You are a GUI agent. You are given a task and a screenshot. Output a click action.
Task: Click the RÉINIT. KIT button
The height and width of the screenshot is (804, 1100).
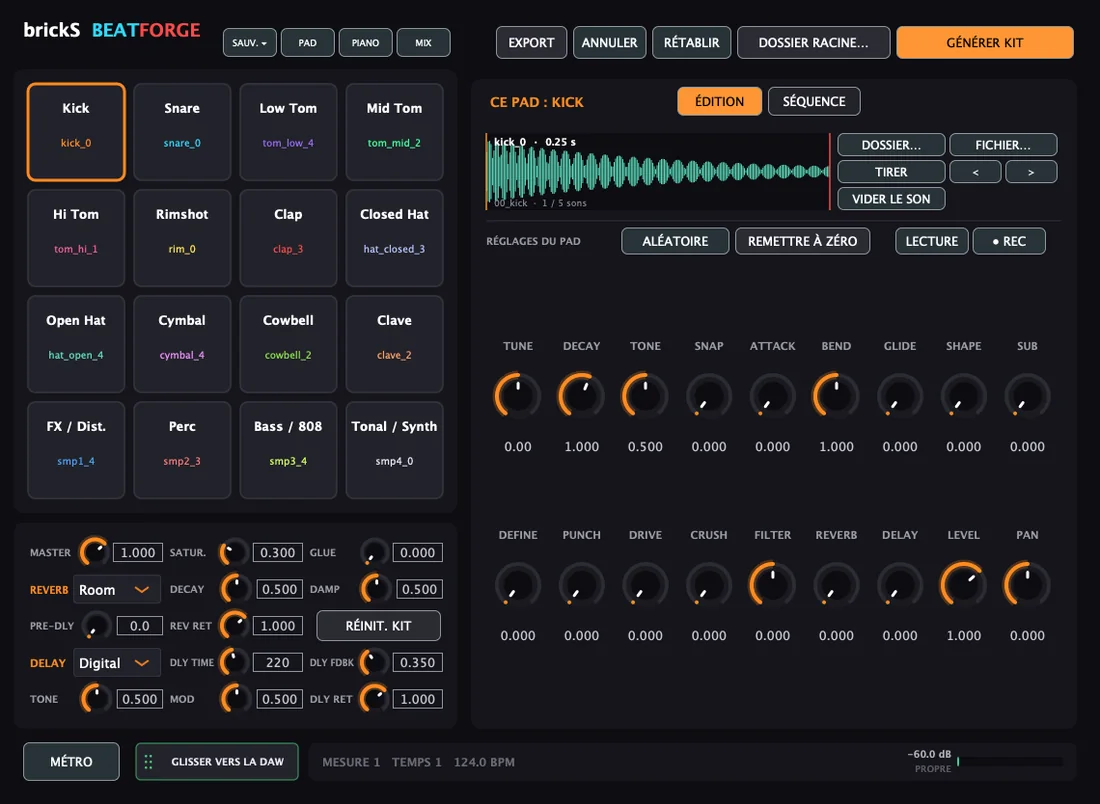coord(378,626)
